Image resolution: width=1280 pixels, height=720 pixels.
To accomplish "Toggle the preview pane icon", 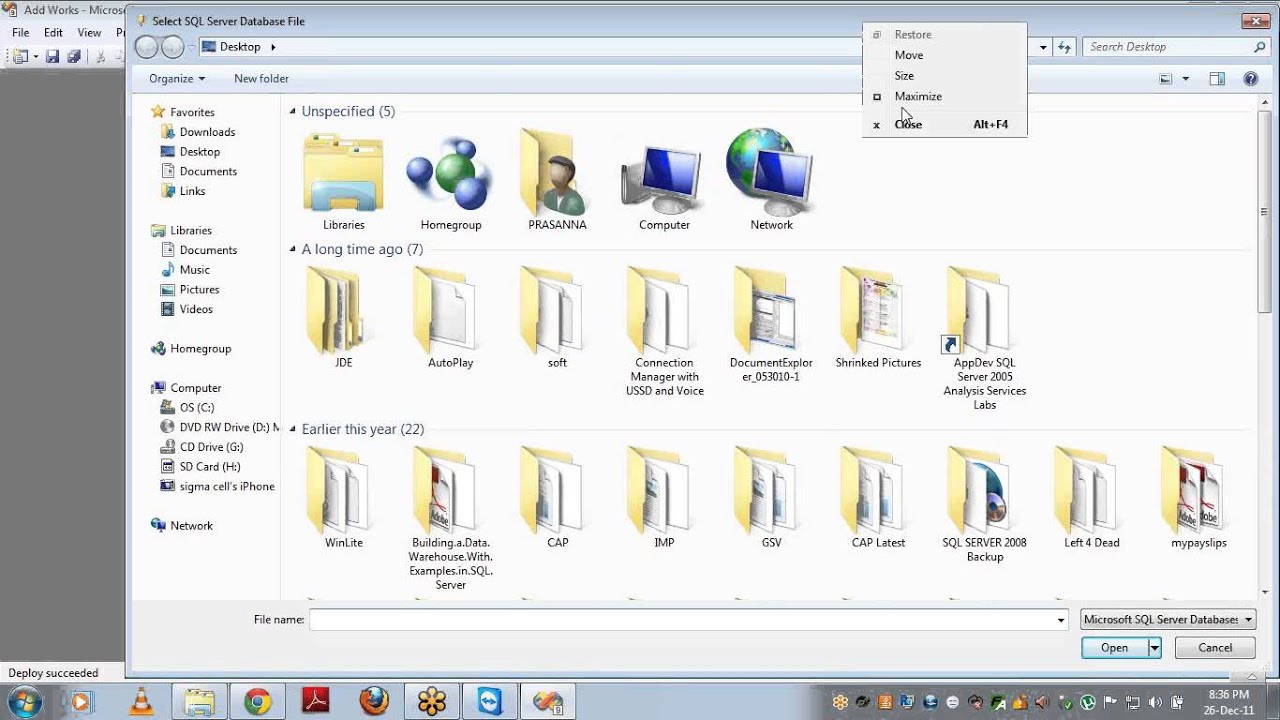I will (x=1217, y=79).
